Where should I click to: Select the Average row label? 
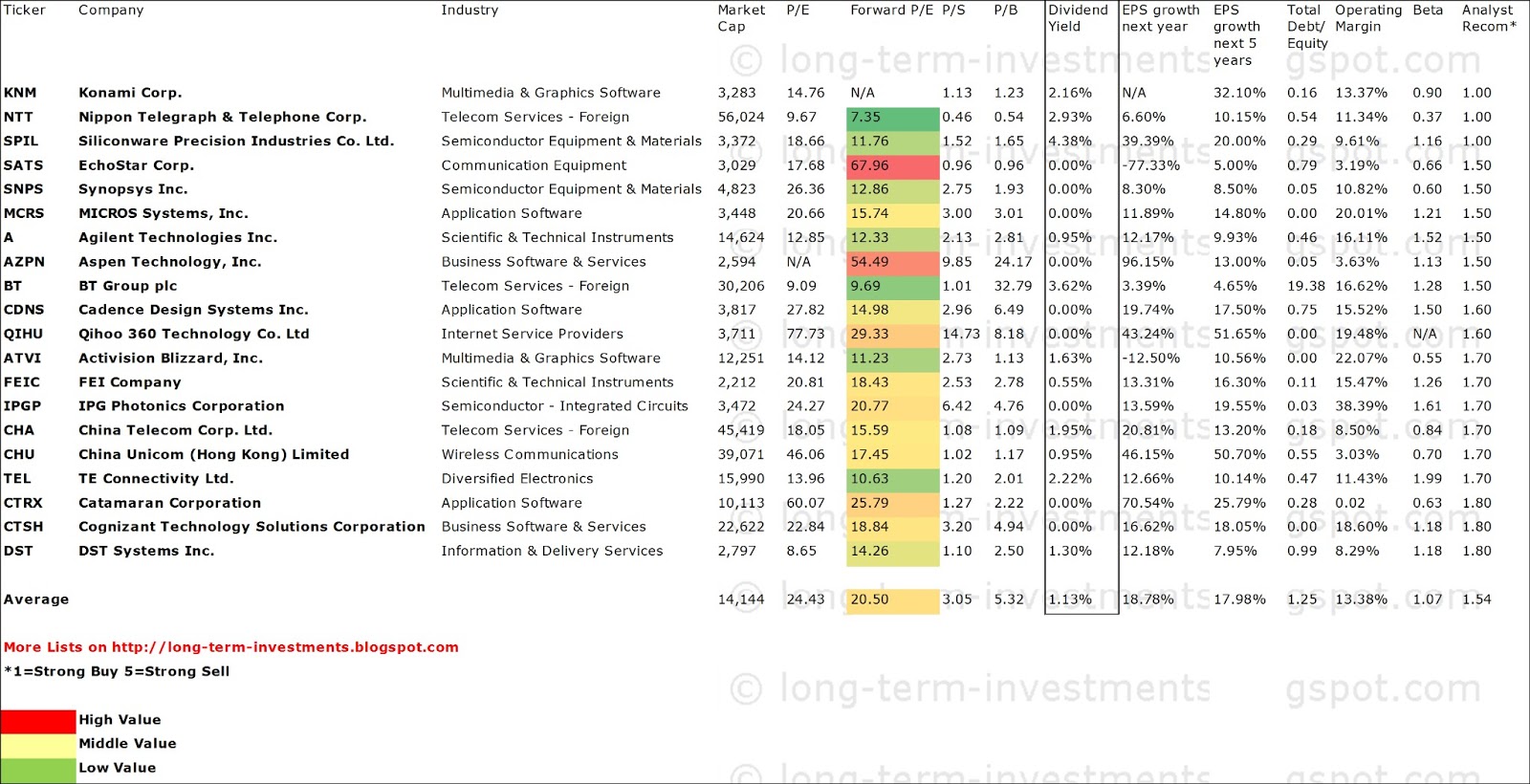pos(36,599)
